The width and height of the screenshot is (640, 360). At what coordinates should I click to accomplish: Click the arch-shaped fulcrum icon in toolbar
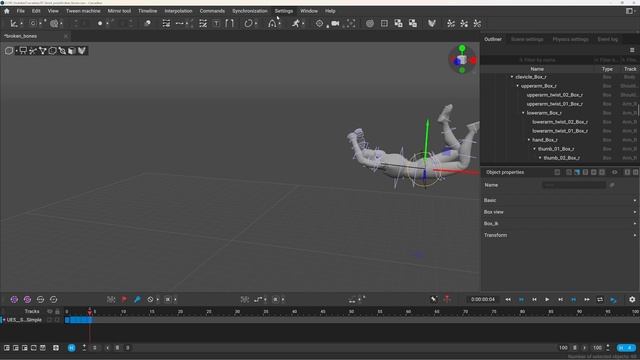[x=272, y=24]
